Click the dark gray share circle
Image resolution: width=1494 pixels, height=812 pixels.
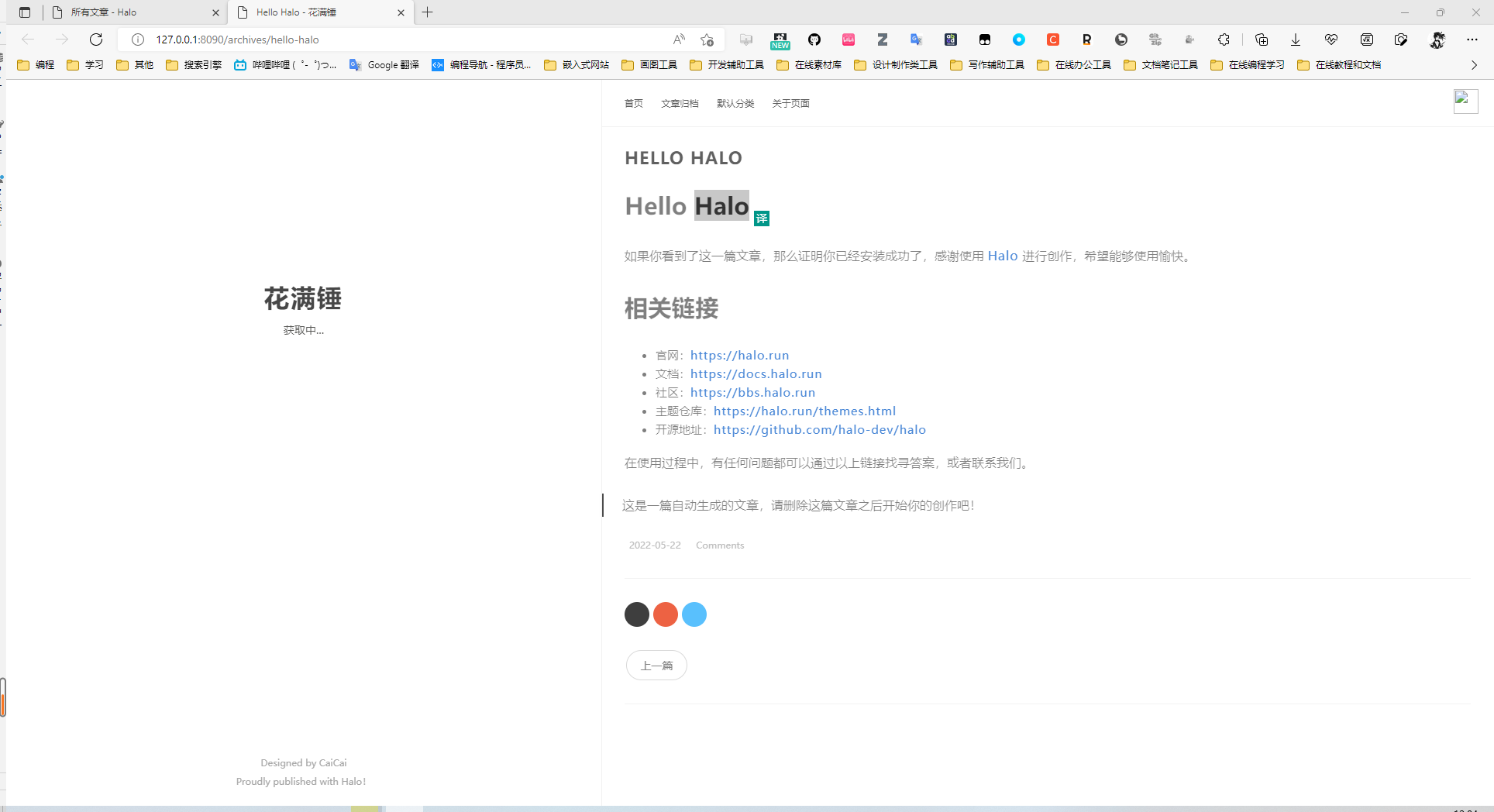[637, 614]
